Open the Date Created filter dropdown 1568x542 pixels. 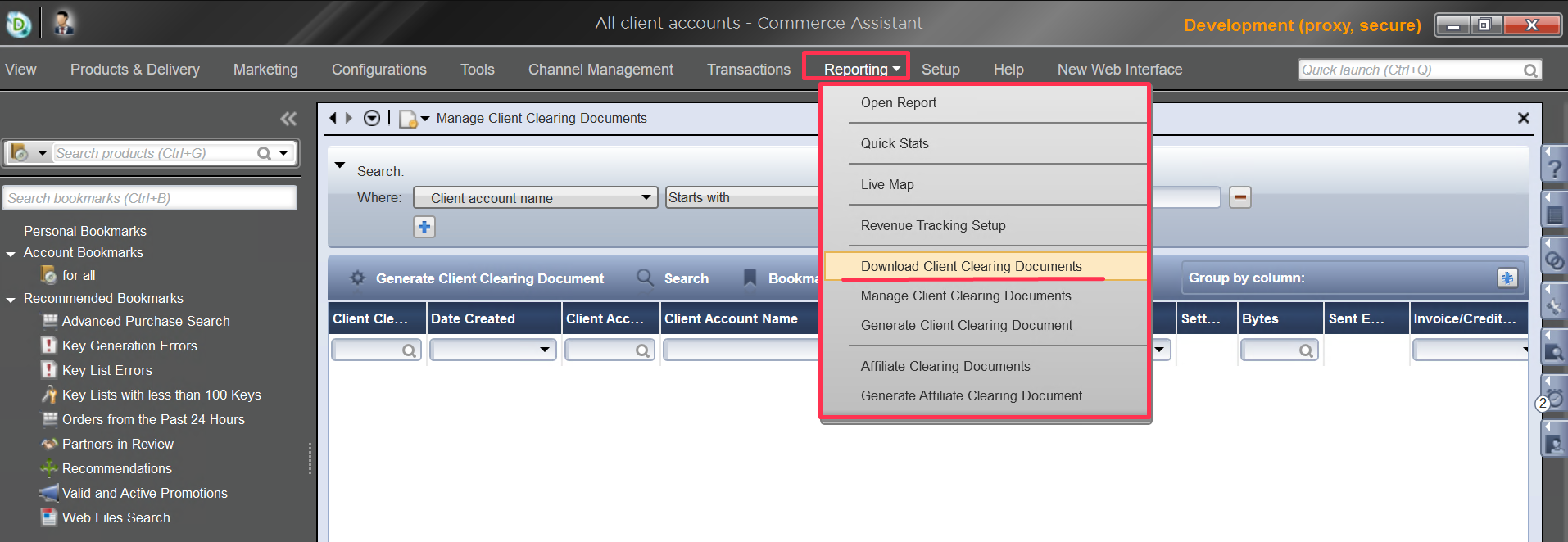pos(544,350)
